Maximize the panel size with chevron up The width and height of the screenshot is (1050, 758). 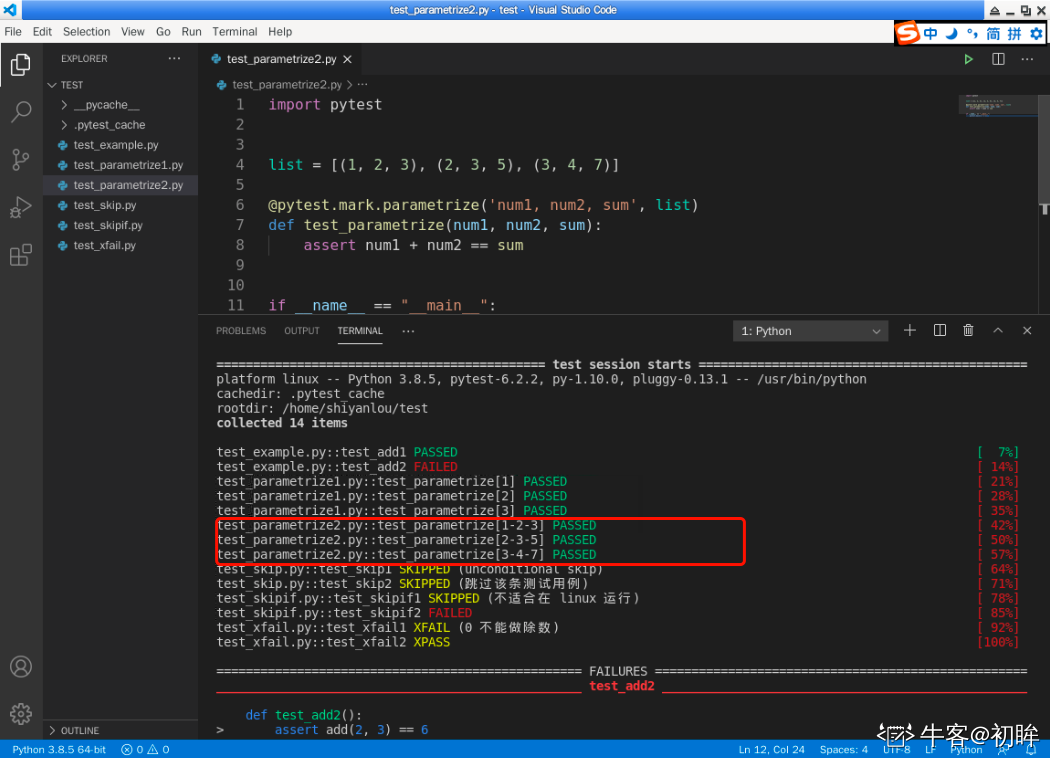pyautogui.click(x=998, y=330)
